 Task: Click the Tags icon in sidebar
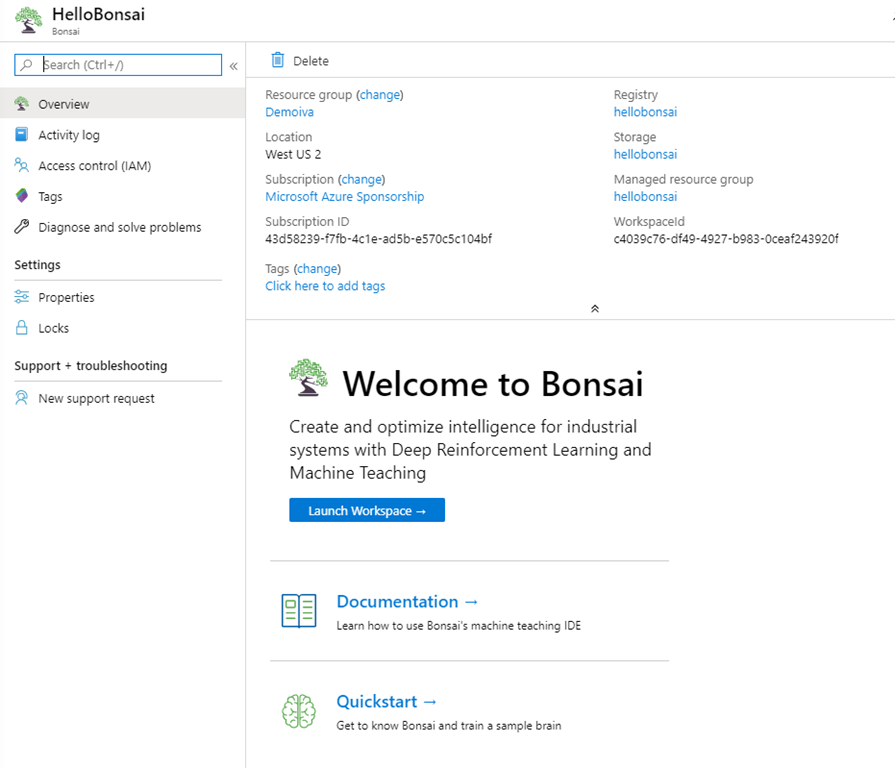[22, 197]
